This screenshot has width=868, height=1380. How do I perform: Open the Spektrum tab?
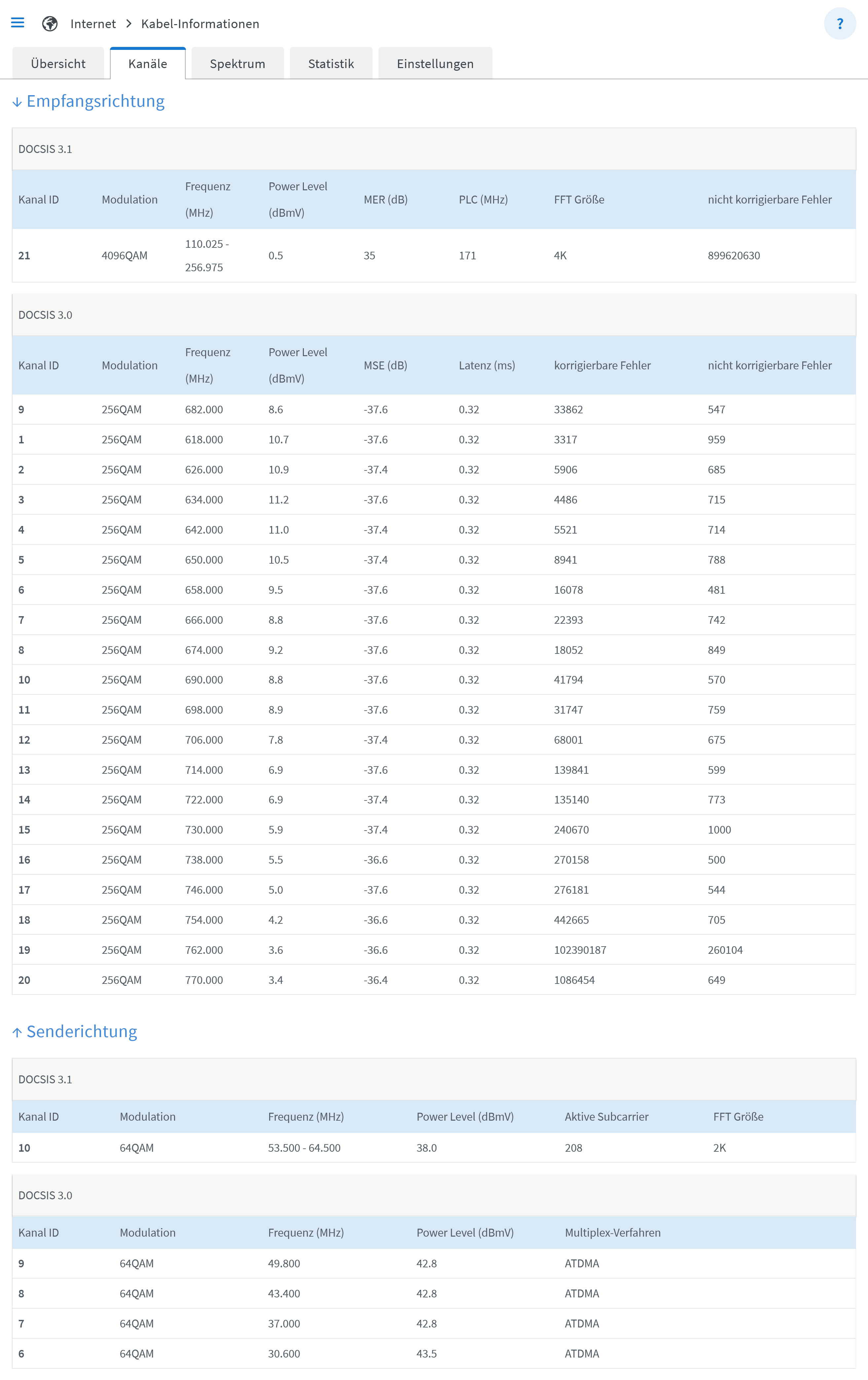point(237,64)
